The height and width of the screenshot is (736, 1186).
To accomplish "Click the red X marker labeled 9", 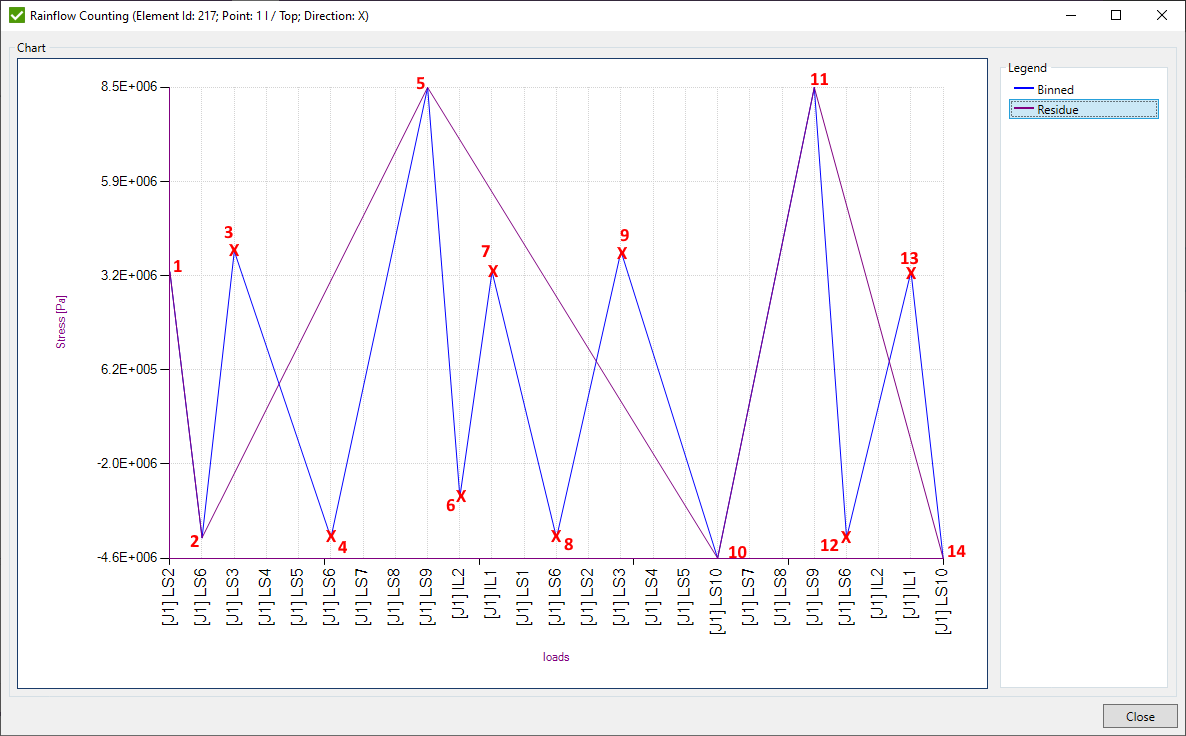I will coord(622,254).
